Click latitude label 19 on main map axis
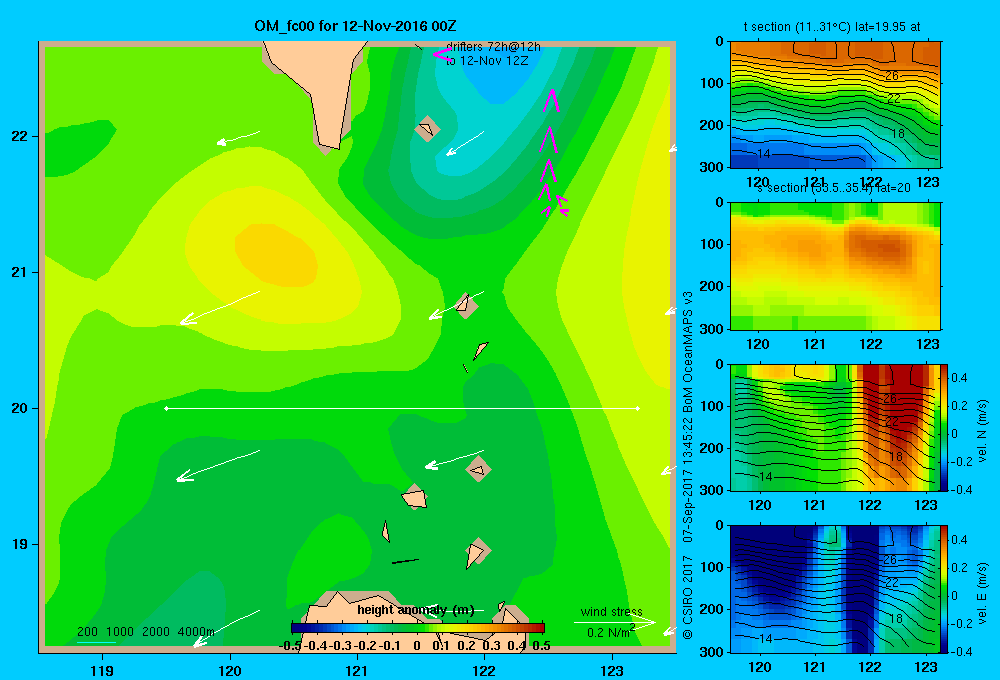The image size is (1000, 680). (x=20, y=544)
